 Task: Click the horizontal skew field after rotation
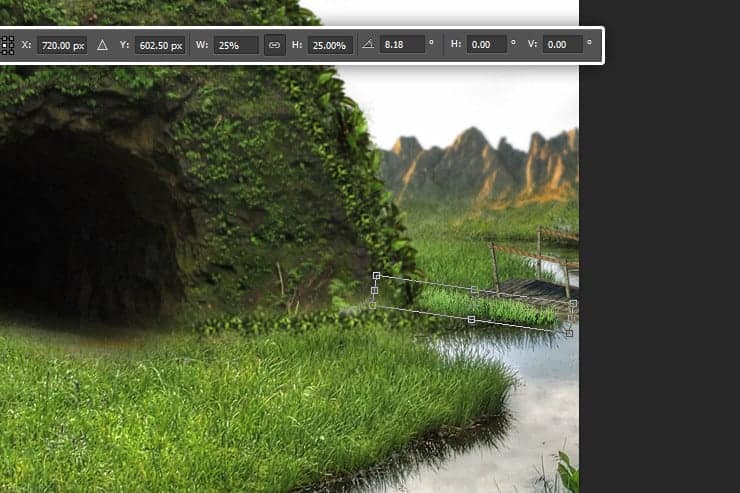coord(486,45)
